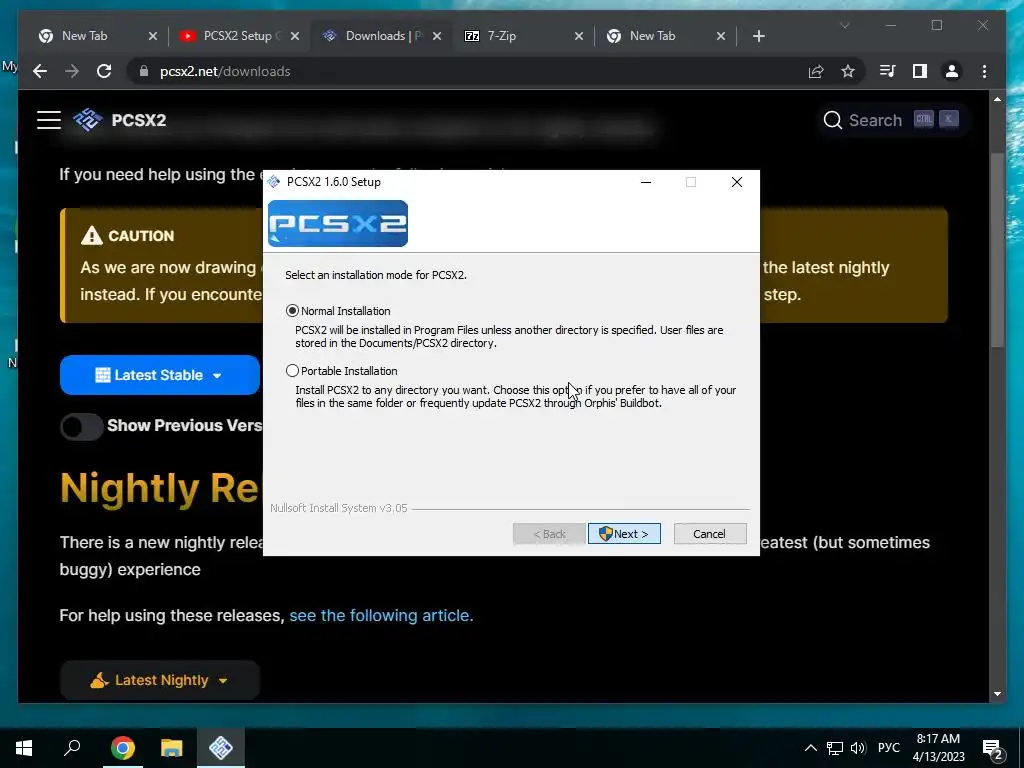Open Chrome profile icon
The image size is (1024, 768).
click(x=952, y=71)
